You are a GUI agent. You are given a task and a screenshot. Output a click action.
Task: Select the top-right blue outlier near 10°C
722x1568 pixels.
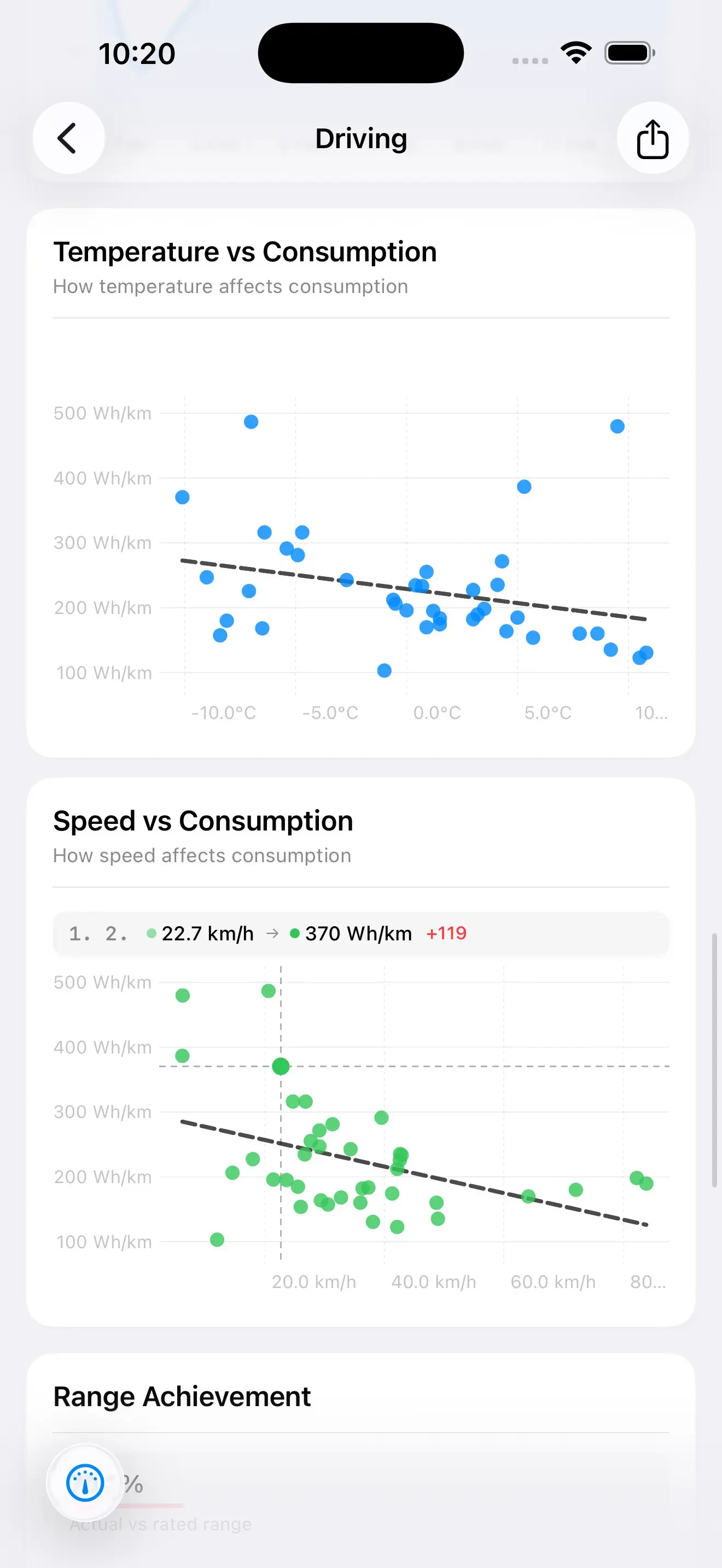point(618,426)
